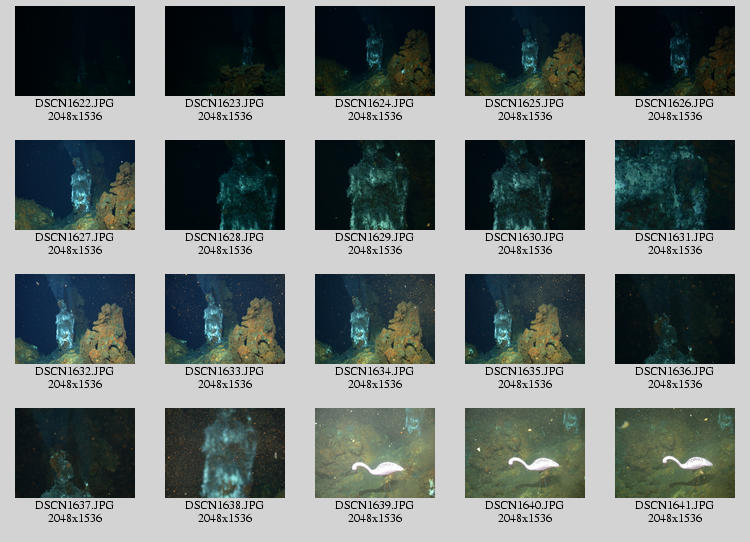Open the DSCN1631.JPG close-up thumbnail
Image resolution: width=750 pixels, height=542 pixels.
click(x=675, y=185)
